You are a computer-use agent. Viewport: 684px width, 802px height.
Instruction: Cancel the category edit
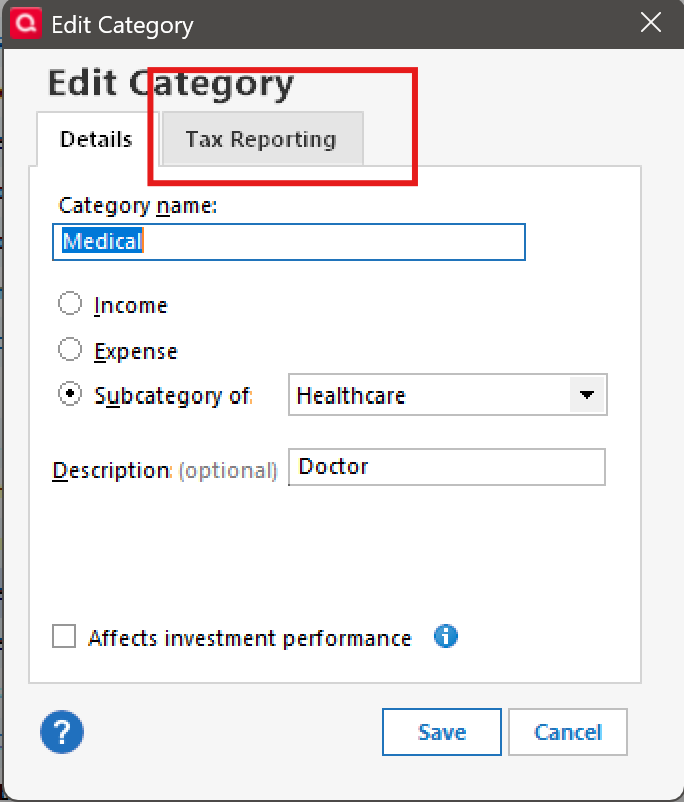(x=567, y=732)
